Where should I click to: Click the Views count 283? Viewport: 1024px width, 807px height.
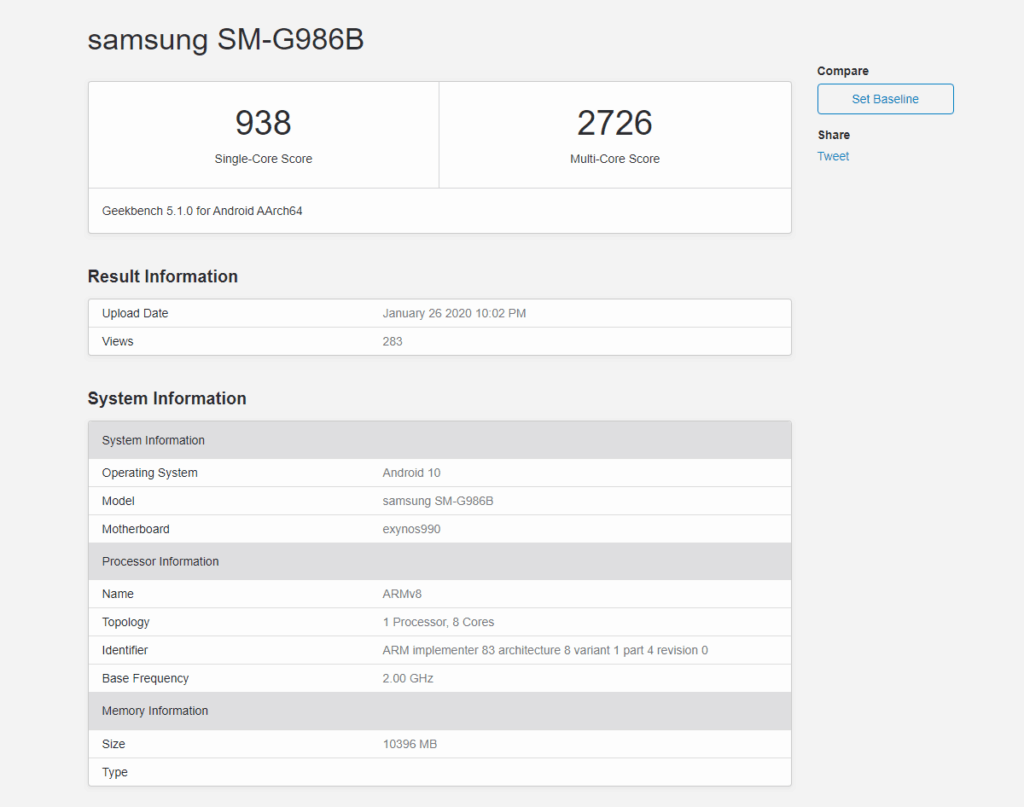click(392, 341)
